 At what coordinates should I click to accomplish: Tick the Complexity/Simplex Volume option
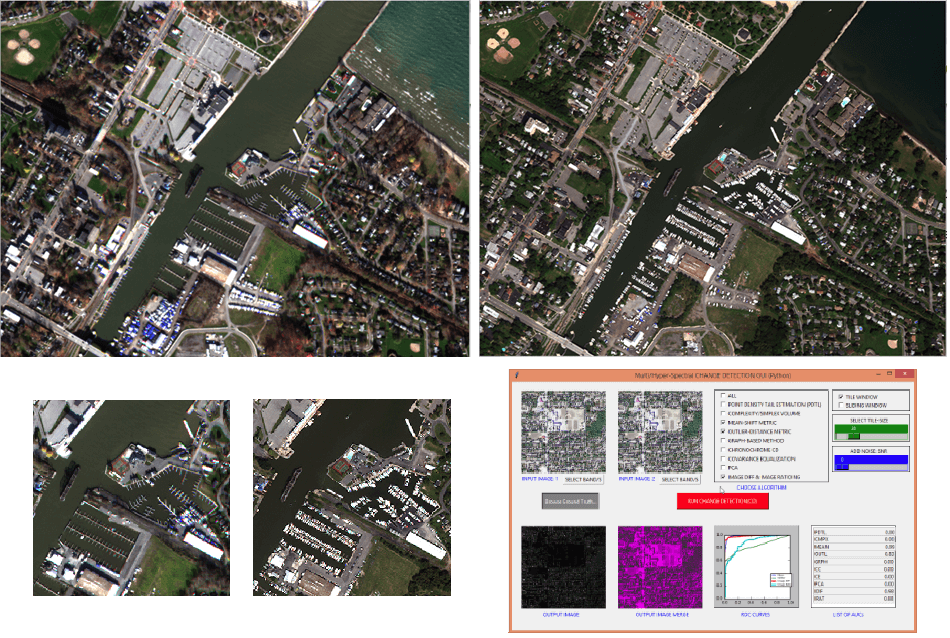(x=724, y=414)
